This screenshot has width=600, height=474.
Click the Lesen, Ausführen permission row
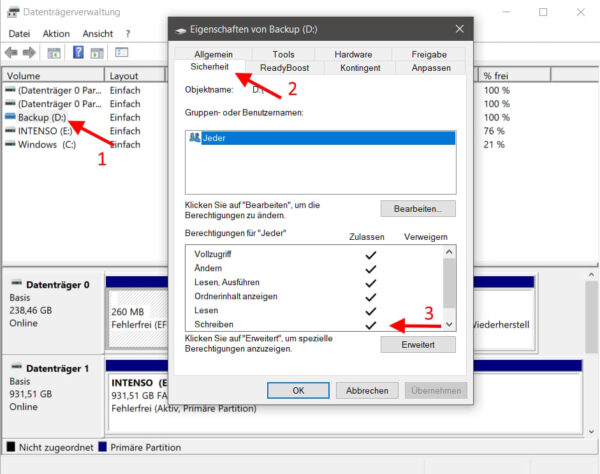coord(314,282)
